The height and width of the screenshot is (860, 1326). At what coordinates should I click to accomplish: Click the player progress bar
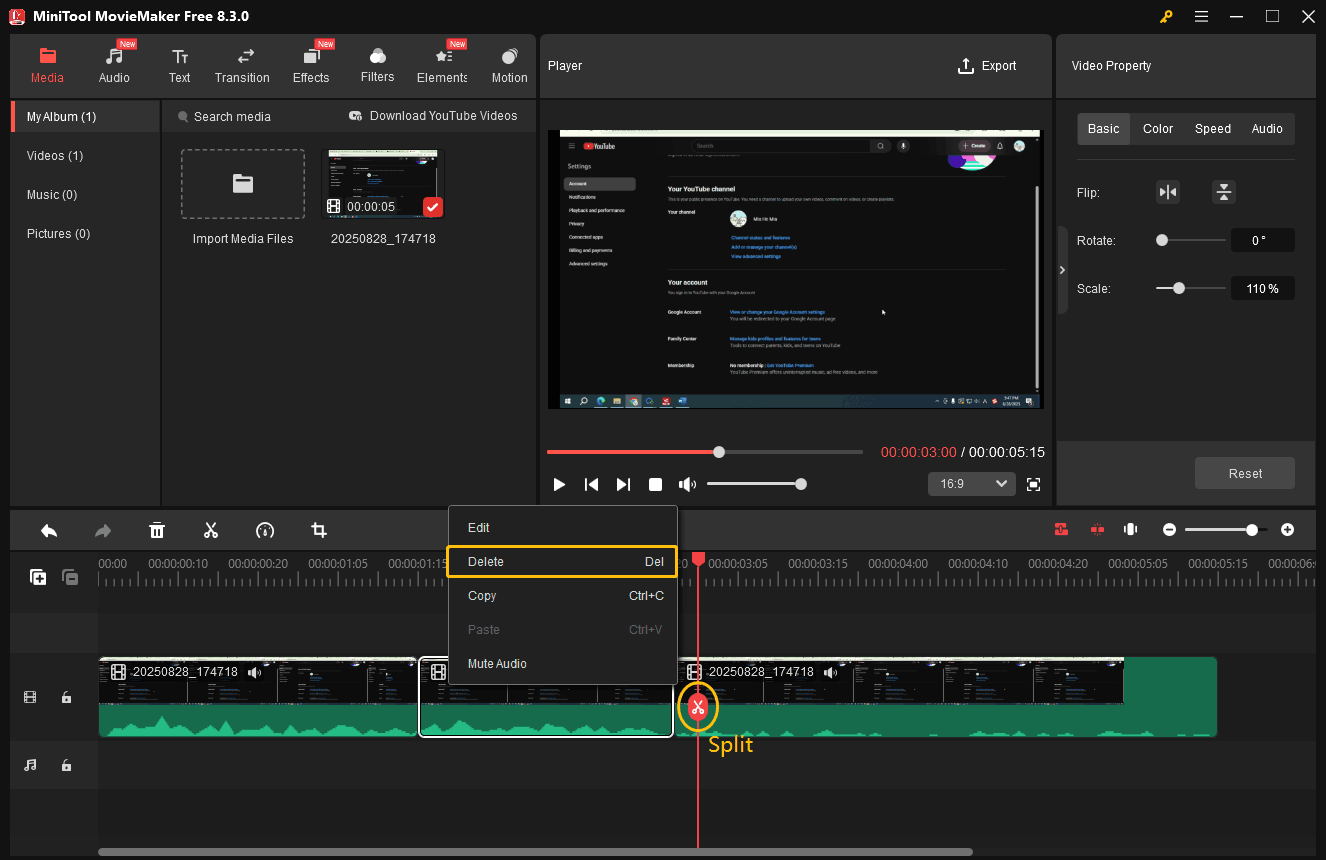(705, 452)
